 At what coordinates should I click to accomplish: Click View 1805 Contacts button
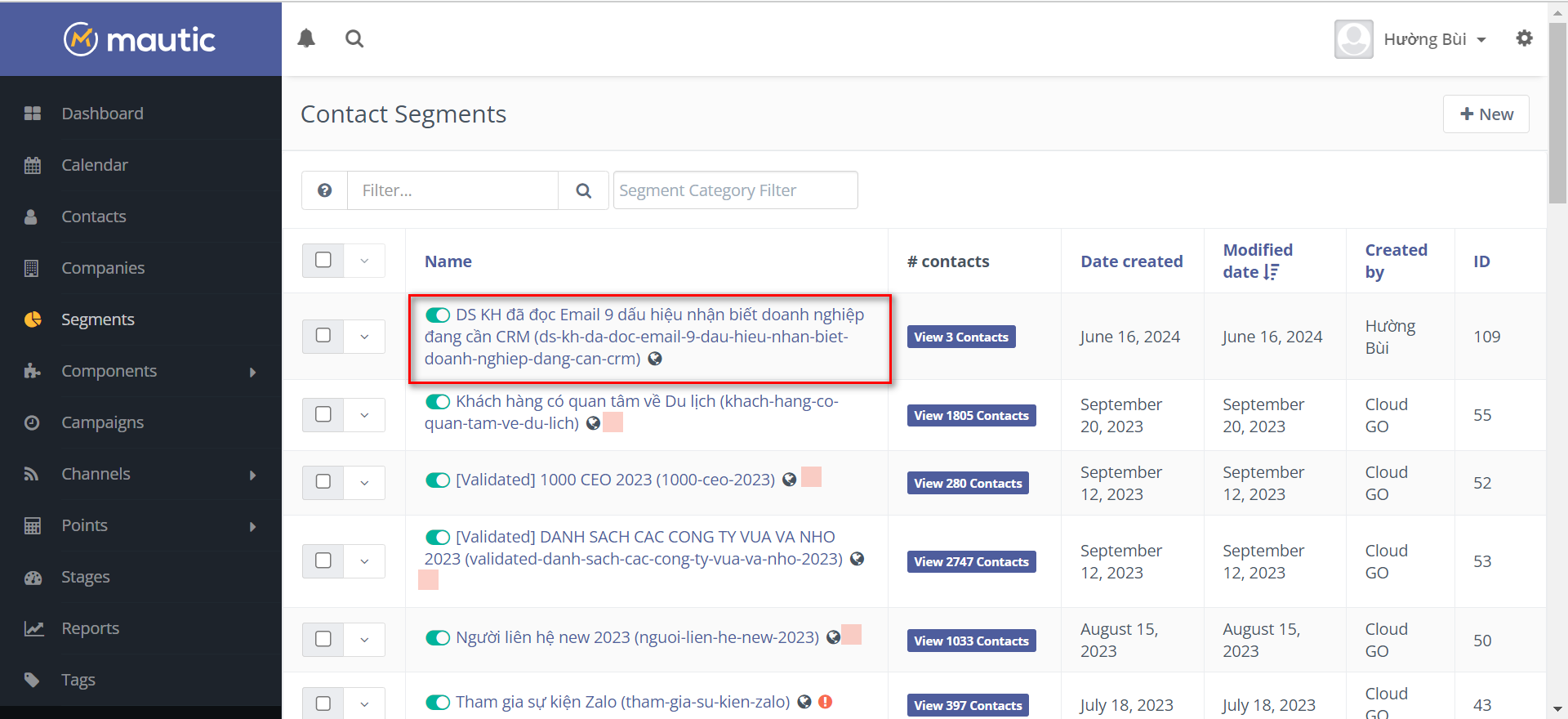971,416
